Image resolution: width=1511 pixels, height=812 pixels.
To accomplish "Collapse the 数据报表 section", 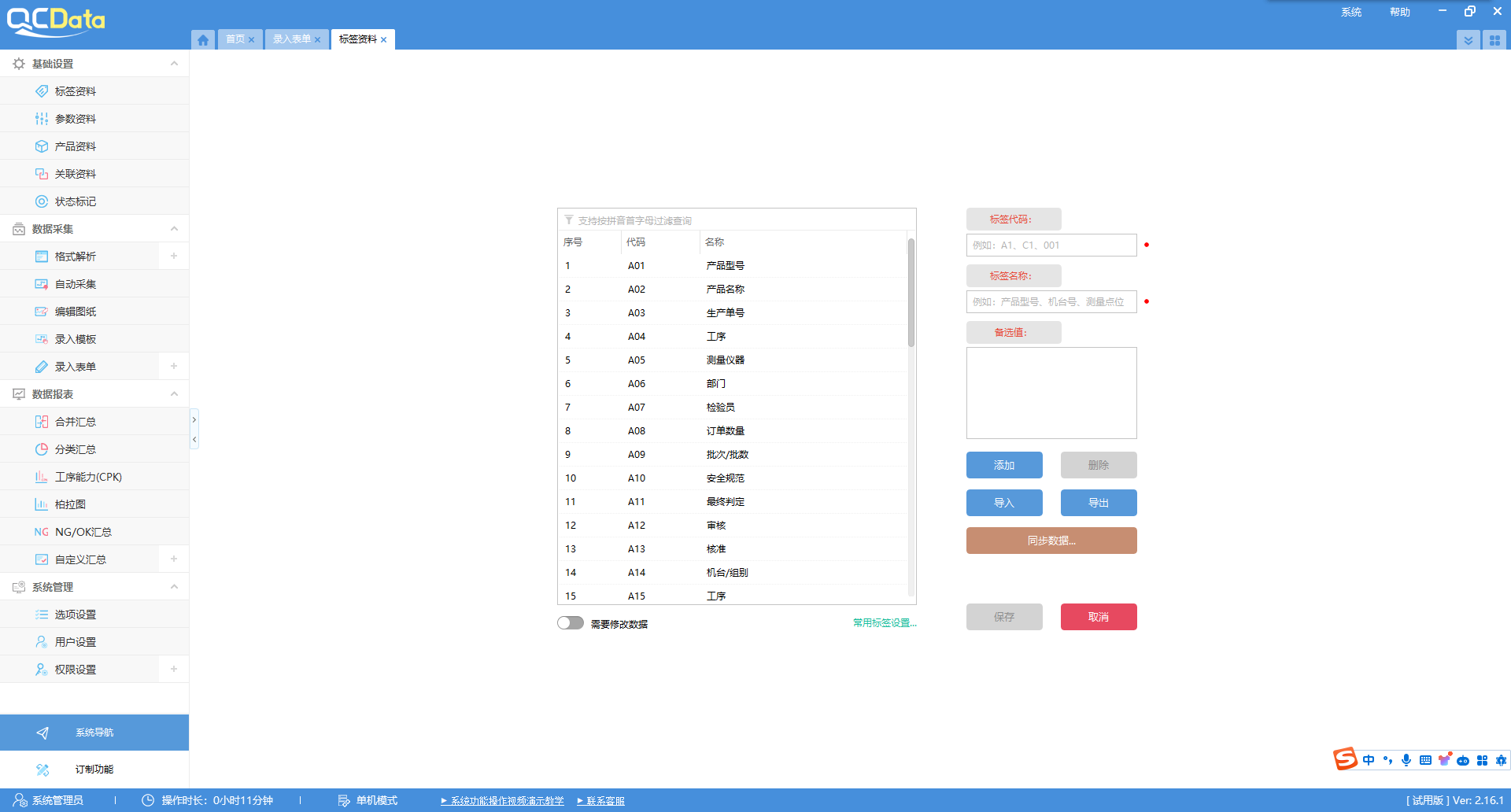I will pos(174,394).
